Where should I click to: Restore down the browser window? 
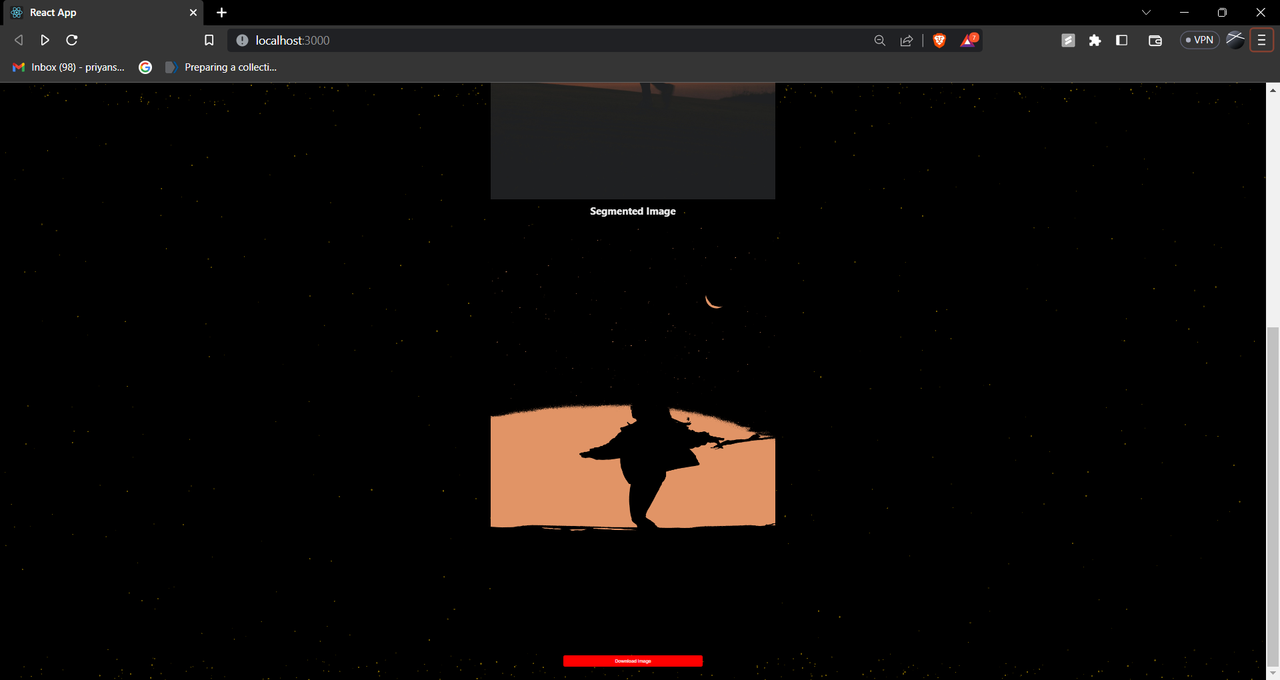pyautogui.click(x=1222, y=12)
